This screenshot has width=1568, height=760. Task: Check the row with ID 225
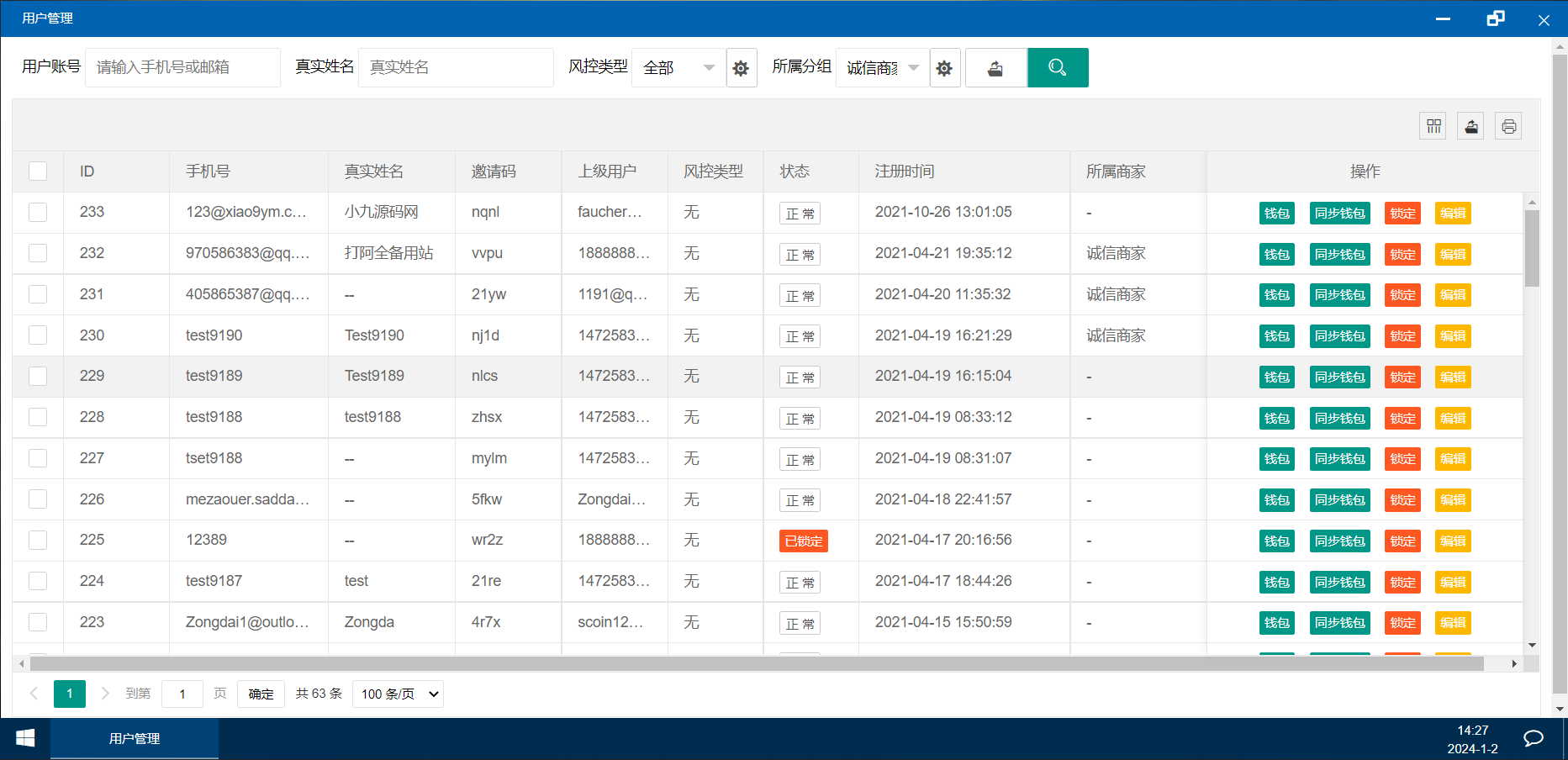(38, 540)
